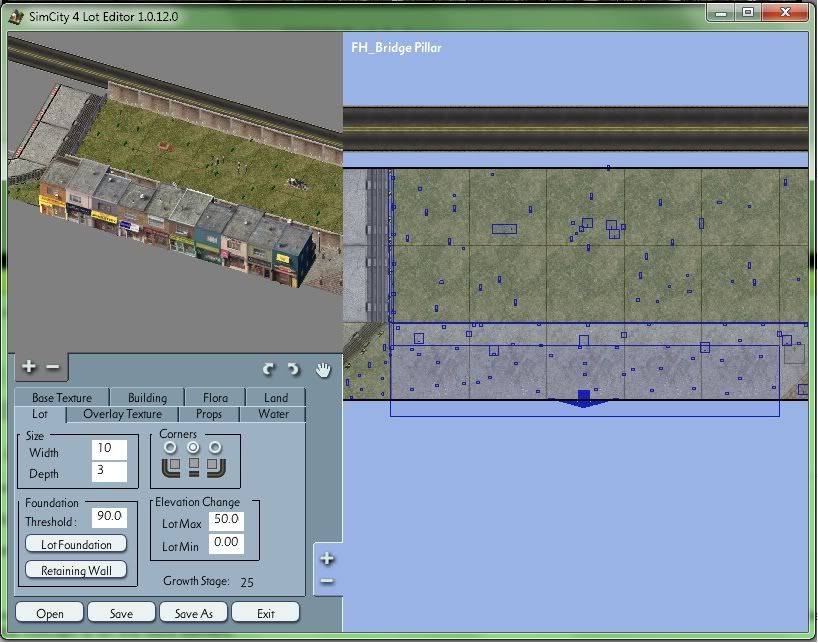Click the Retaining Wall button
Viewport: 818px width, 643px height.
tap(76, 570)
